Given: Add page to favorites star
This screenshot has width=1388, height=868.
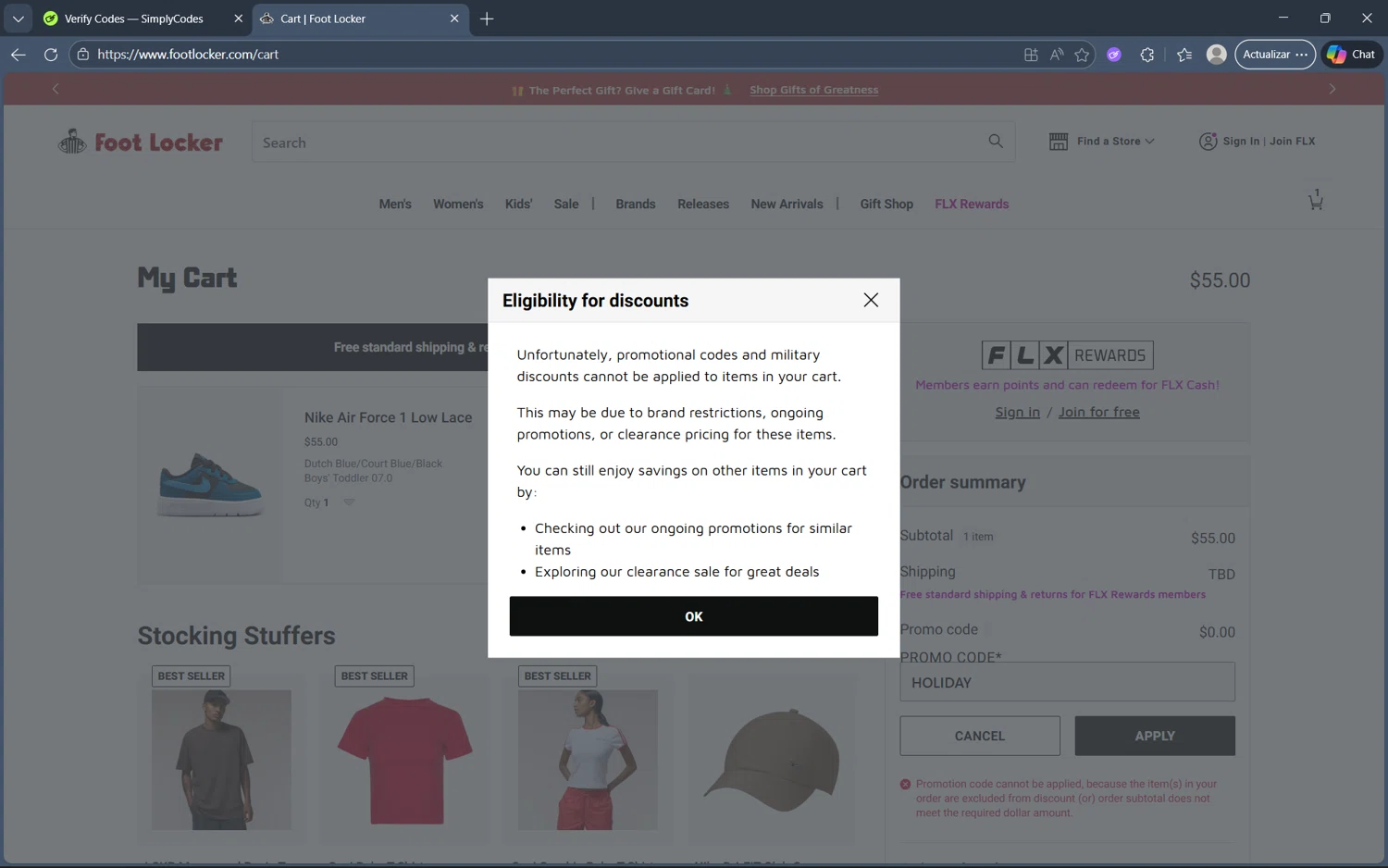Looking at the screenshot, I should (1082, 55).
